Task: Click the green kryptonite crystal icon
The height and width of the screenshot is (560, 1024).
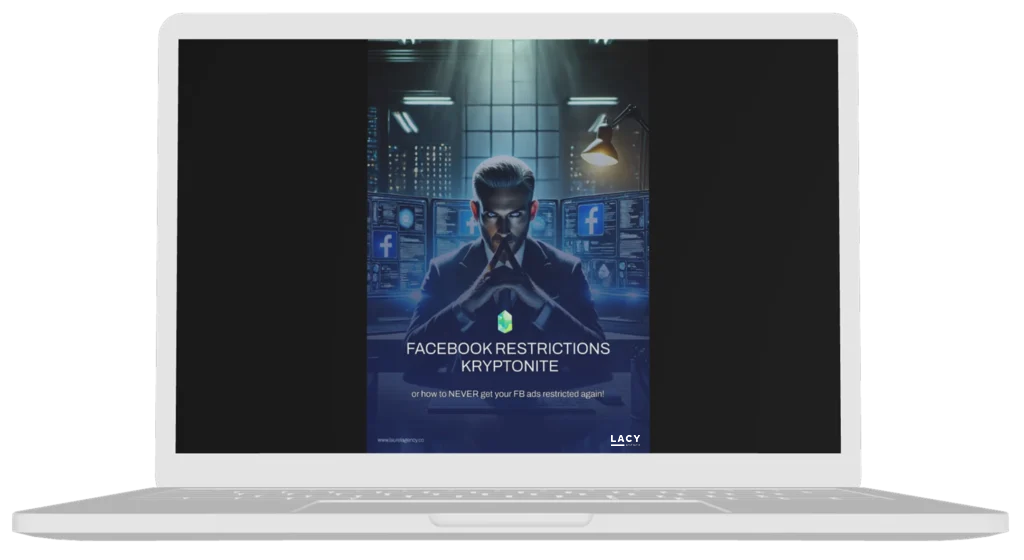Action: tap(505, 321)
